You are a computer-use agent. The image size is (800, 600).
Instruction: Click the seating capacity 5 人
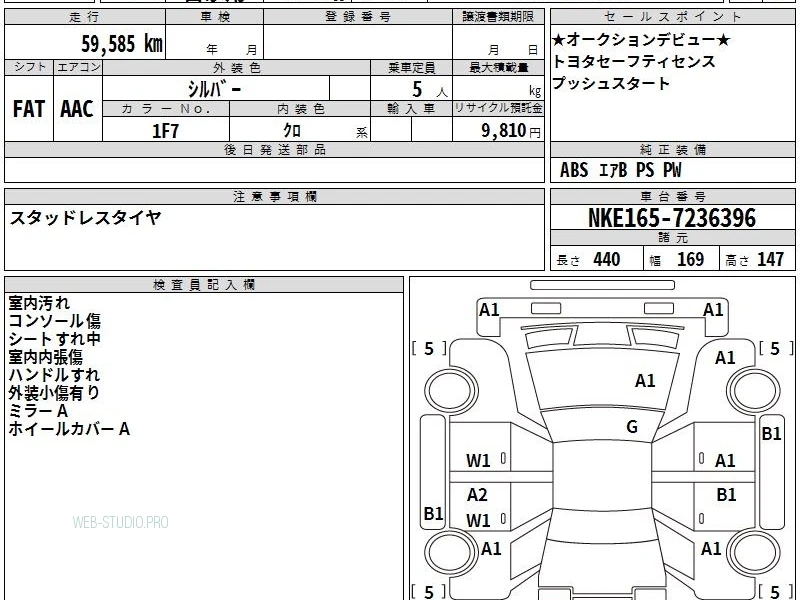pos(430,90)
